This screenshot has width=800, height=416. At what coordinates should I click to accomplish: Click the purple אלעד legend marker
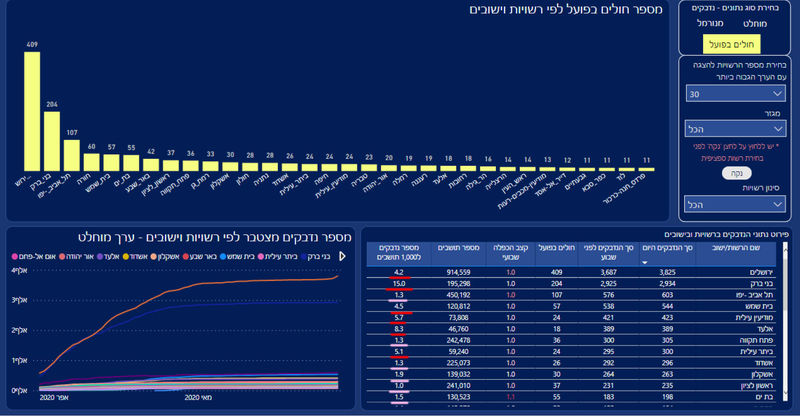coord(100,256)
